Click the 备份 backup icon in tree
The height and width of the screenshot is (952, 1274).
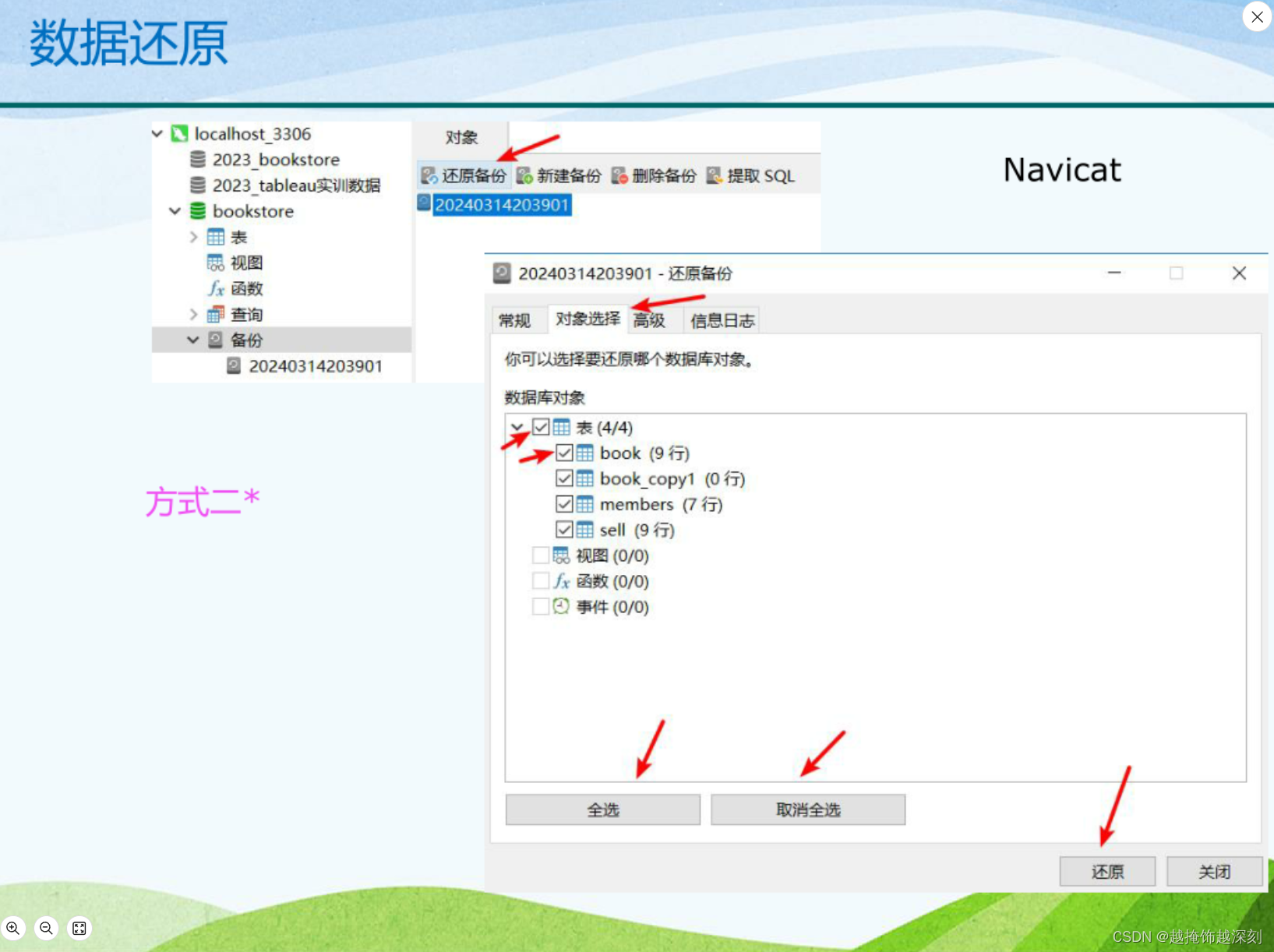[x=216, y=340]
